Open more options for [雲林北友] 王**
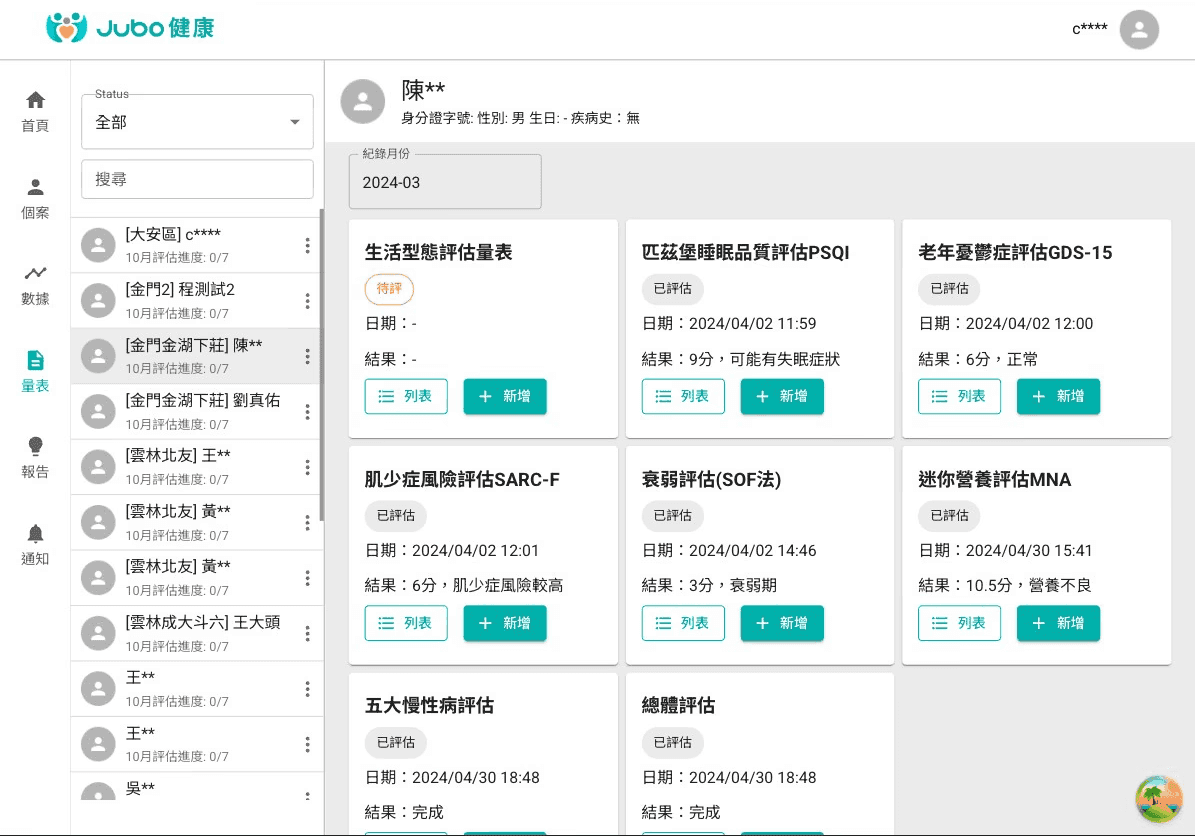This screenshot has width=1195, height=836. click(307, 466)
